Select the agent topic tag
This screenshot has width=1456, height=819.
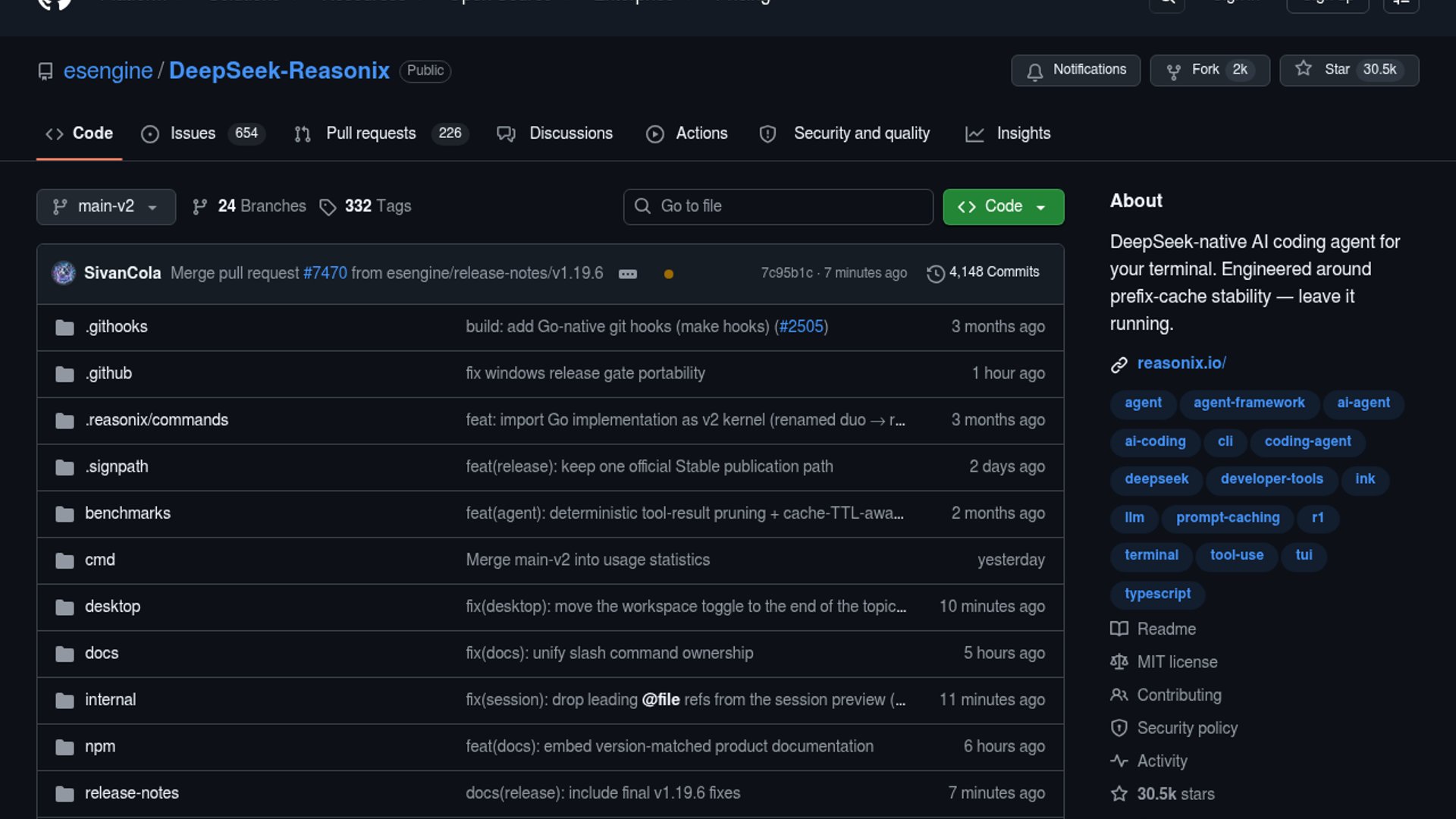[x=1143, y=403]
